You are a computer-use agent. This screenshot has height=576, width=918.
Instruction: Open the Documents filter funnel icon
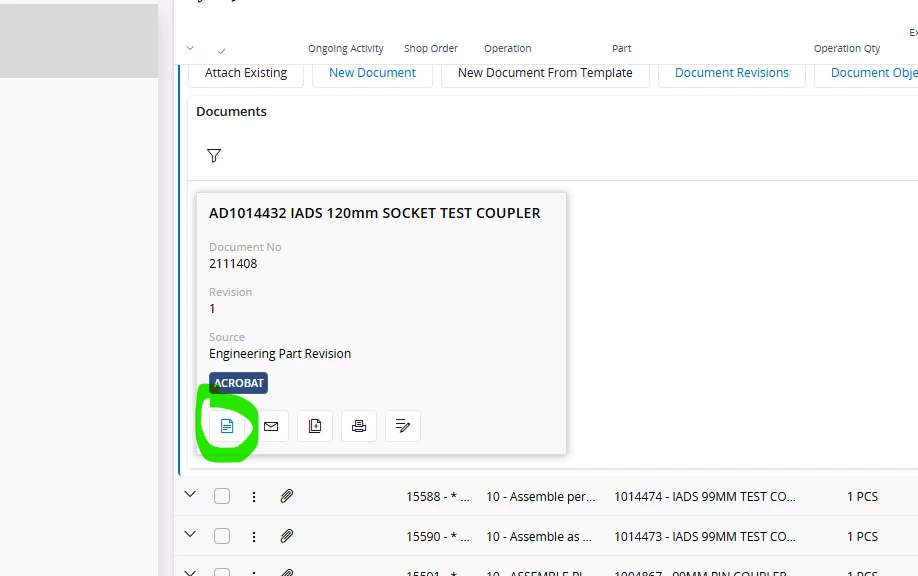coord(214,156)
